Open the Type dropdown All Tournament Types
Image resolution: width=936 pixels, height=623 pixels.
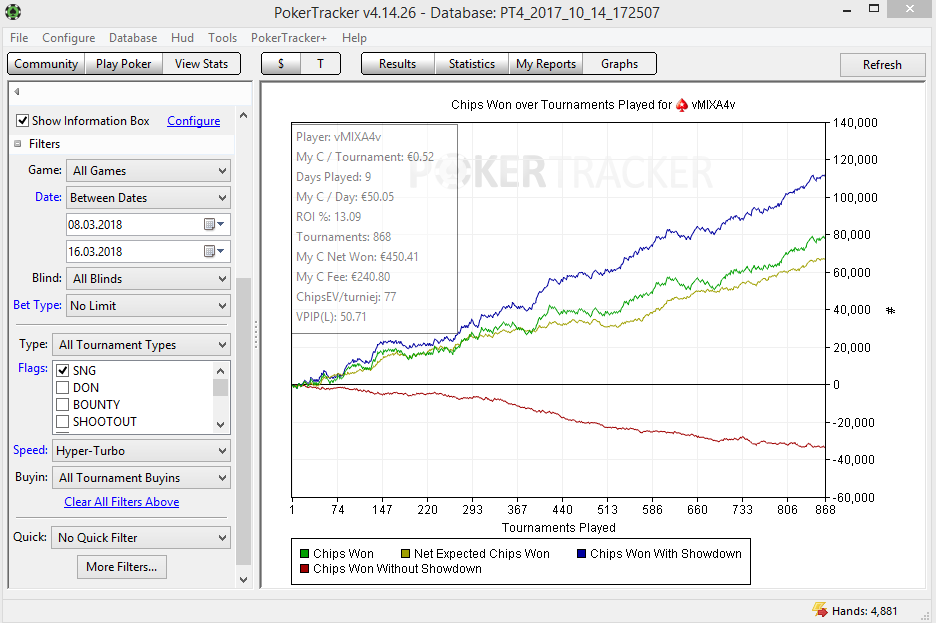141,345
